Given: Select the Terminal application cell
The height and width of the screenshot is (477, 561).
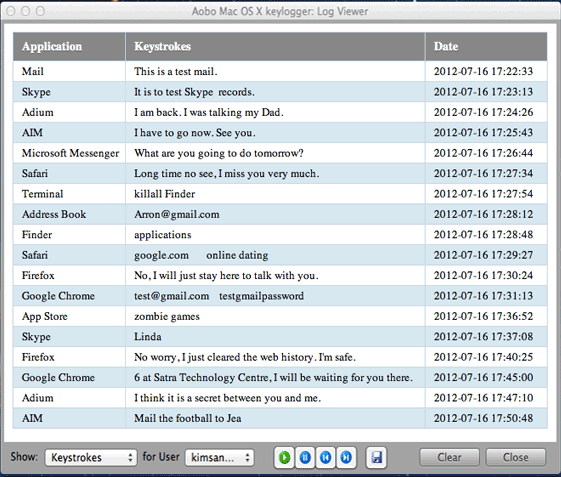Looking at the screenshot, I should click(x=69, y=194).
